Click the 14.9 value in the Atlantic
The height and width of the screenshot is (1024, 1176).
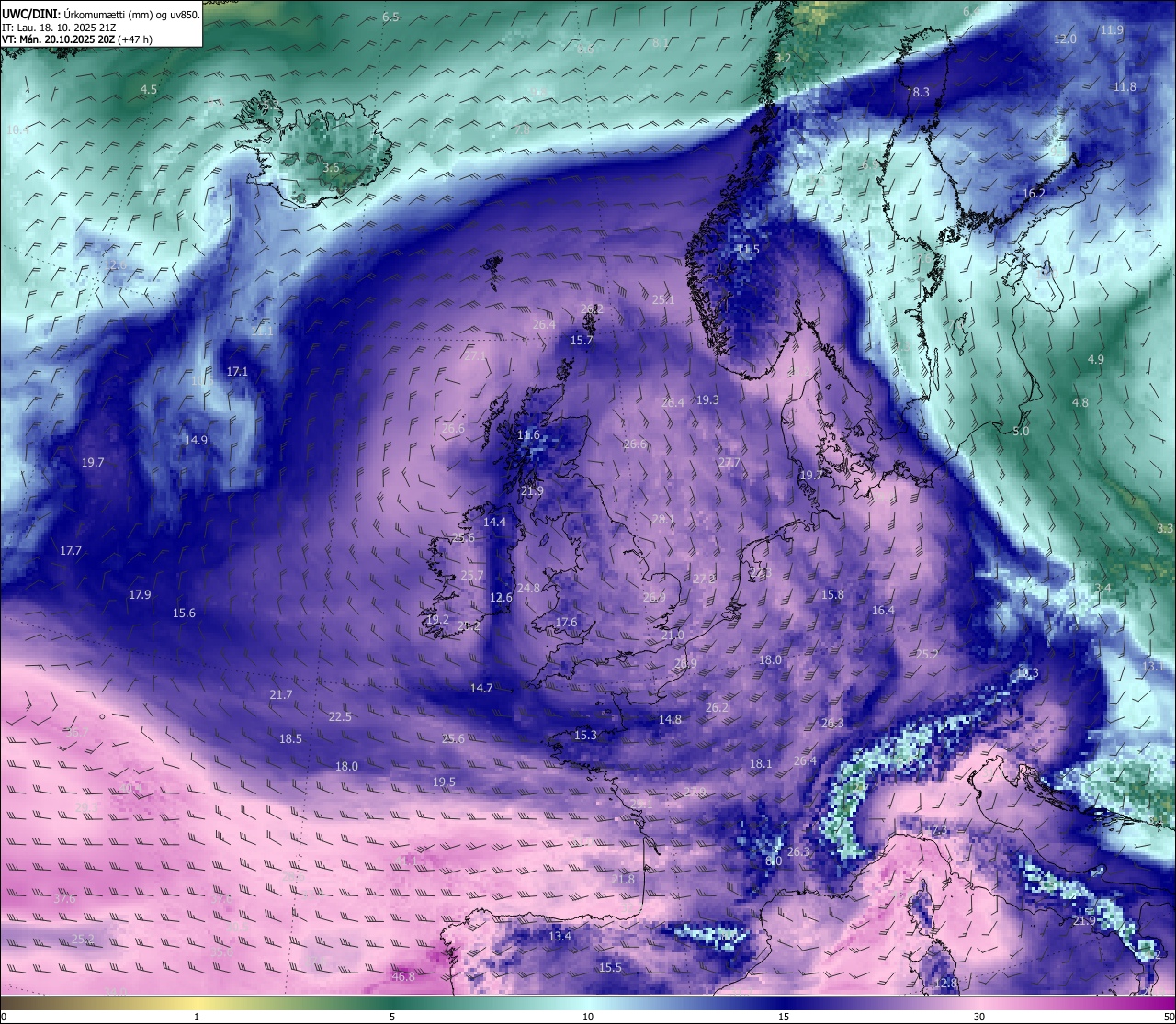tap(196, 440)
